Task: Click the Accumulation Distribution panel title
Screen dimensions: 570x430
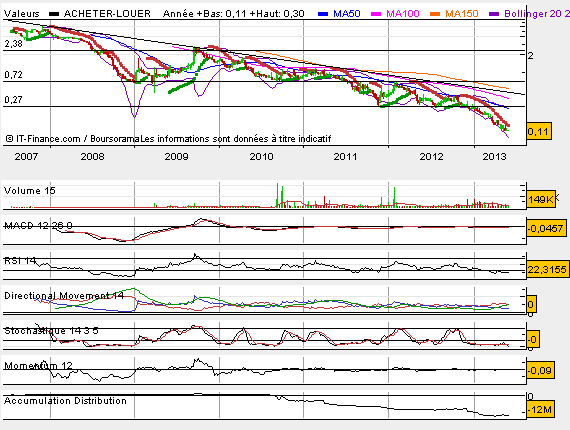Action: (65, 401)
